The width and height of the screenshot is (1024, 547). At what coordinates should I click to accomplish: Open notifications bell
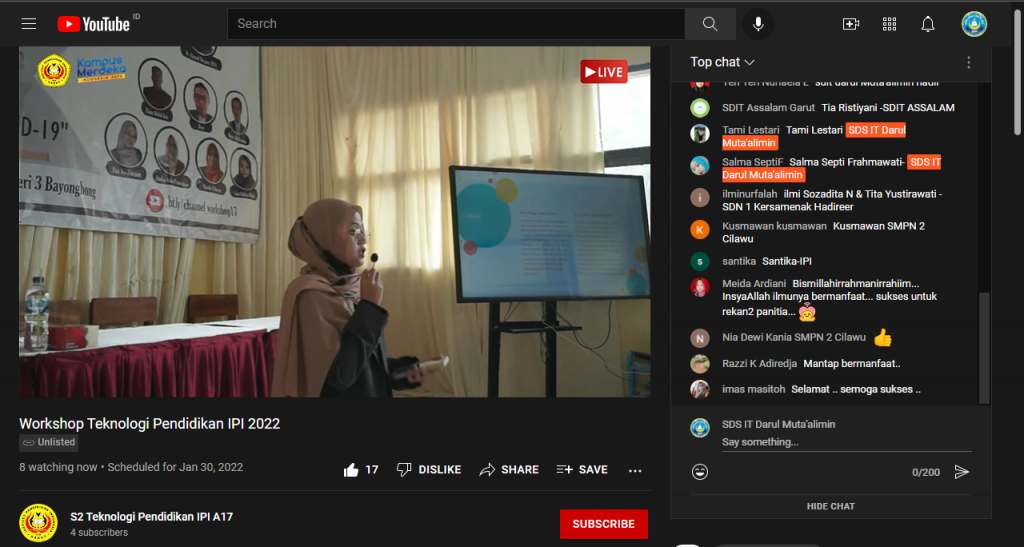[928, 24]
